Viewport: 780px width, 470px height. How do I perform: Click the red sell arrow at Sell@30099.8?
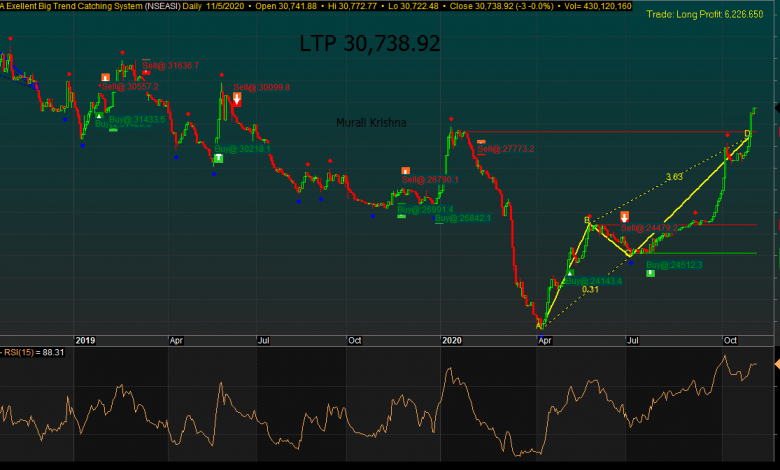point(237,99)
